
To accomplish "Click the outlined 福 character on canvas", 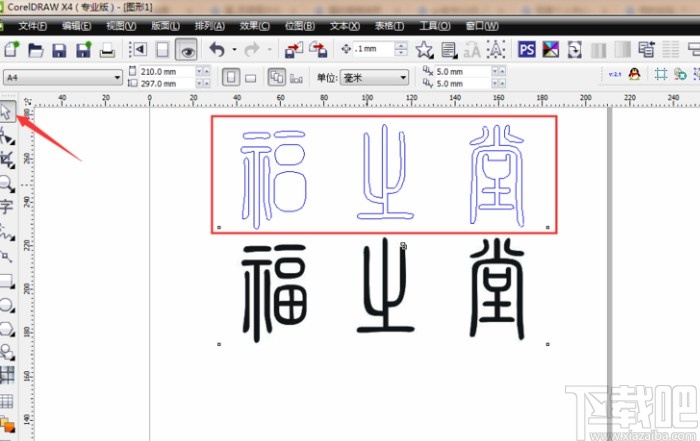I will [274, 179].
